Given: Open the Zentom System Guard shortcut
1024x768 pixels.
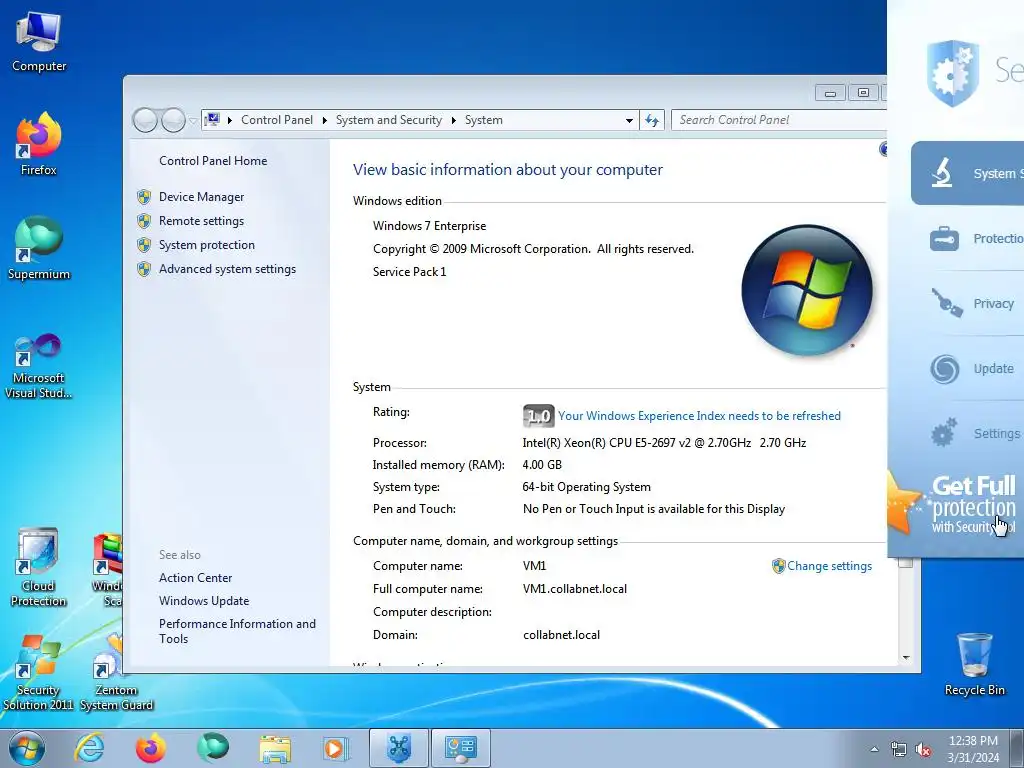Looking at the screenshot, I should (x=116, y=673).
